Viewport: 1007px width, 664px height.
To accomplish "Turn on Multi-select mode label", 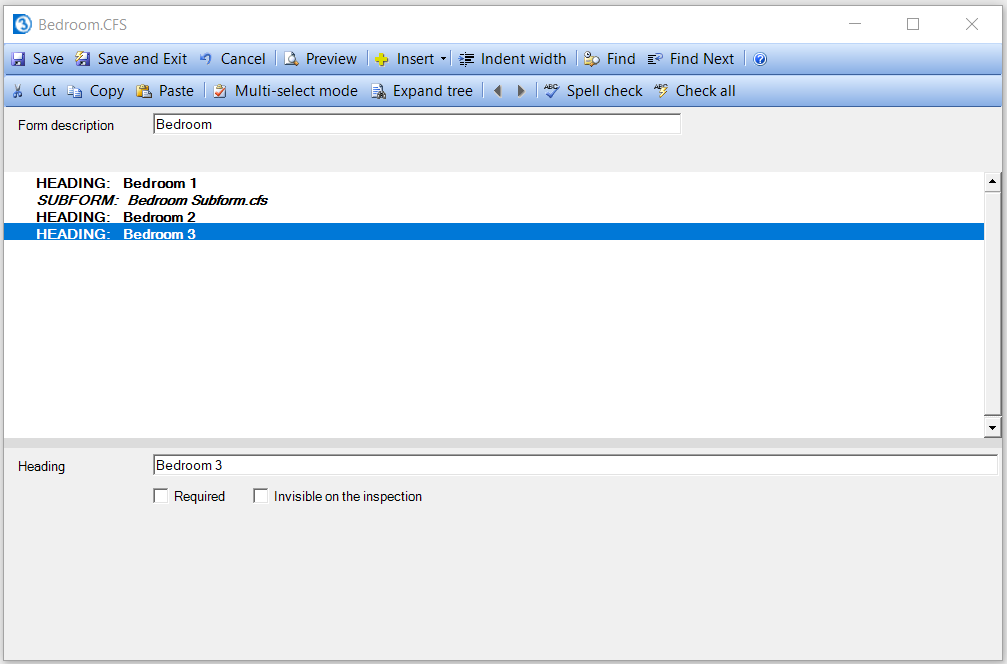I will point(296,91).
